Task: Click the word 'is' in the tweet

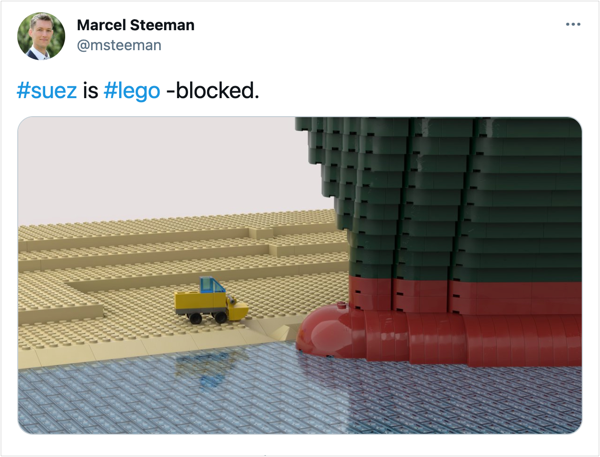Action: (x=90, y=91)
